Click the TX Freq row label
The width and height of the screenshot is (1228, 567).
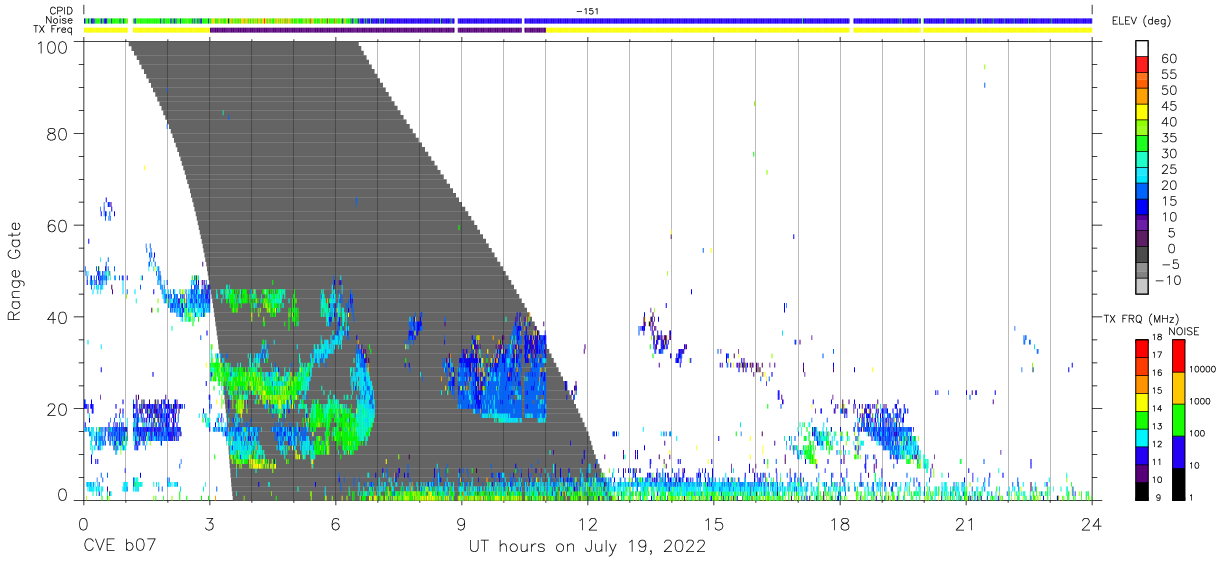[54, 30]
